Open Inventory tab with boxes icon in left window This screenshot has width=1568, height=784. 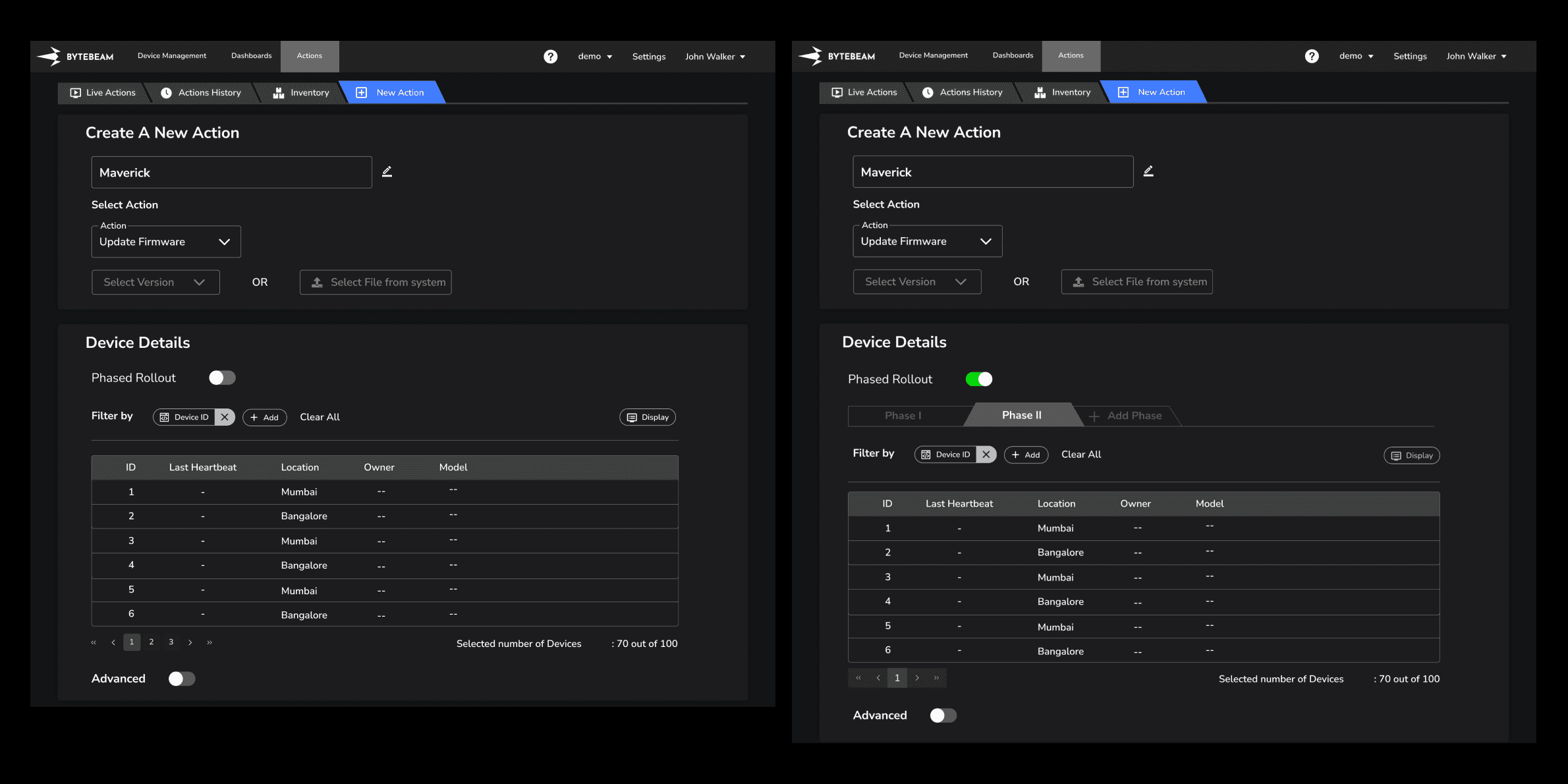click(x=301, y=93)
